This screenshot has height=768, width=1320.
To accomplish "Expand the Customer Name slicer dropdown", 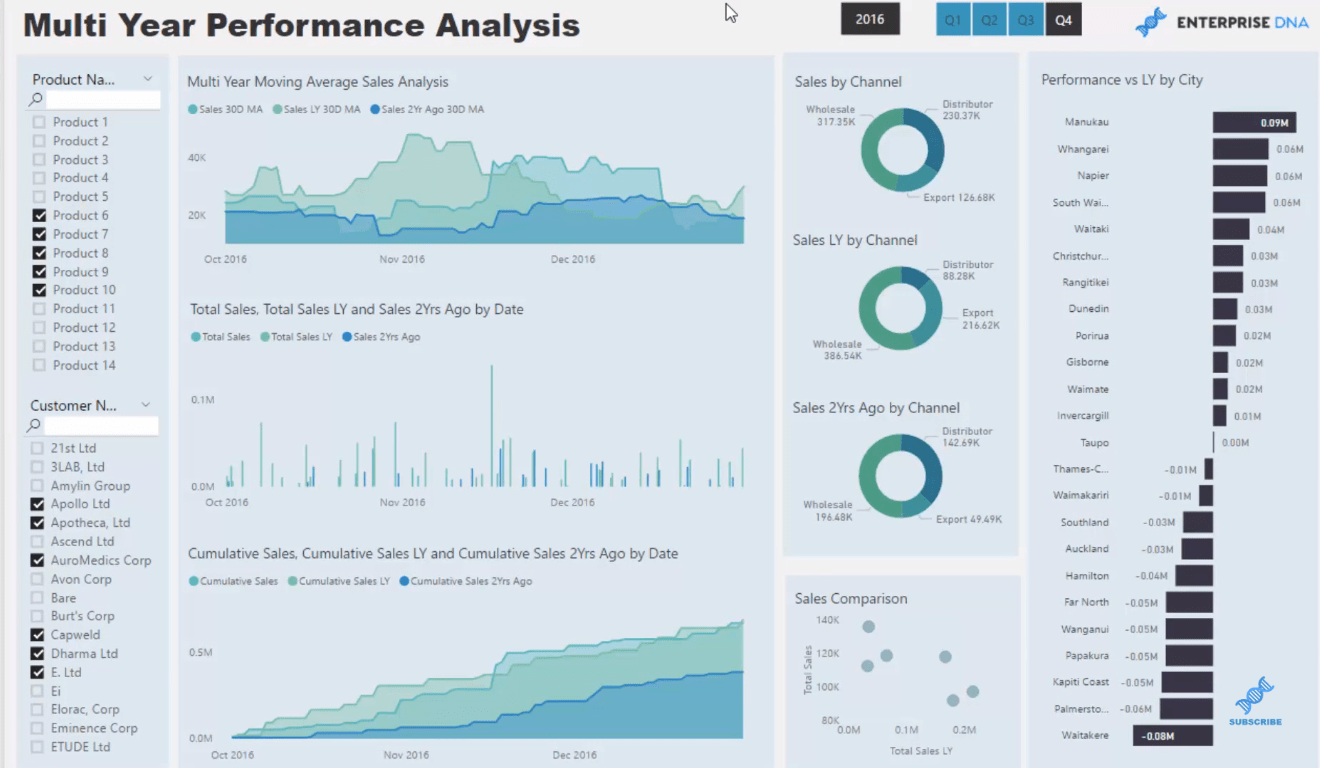I will pos(146,405).
